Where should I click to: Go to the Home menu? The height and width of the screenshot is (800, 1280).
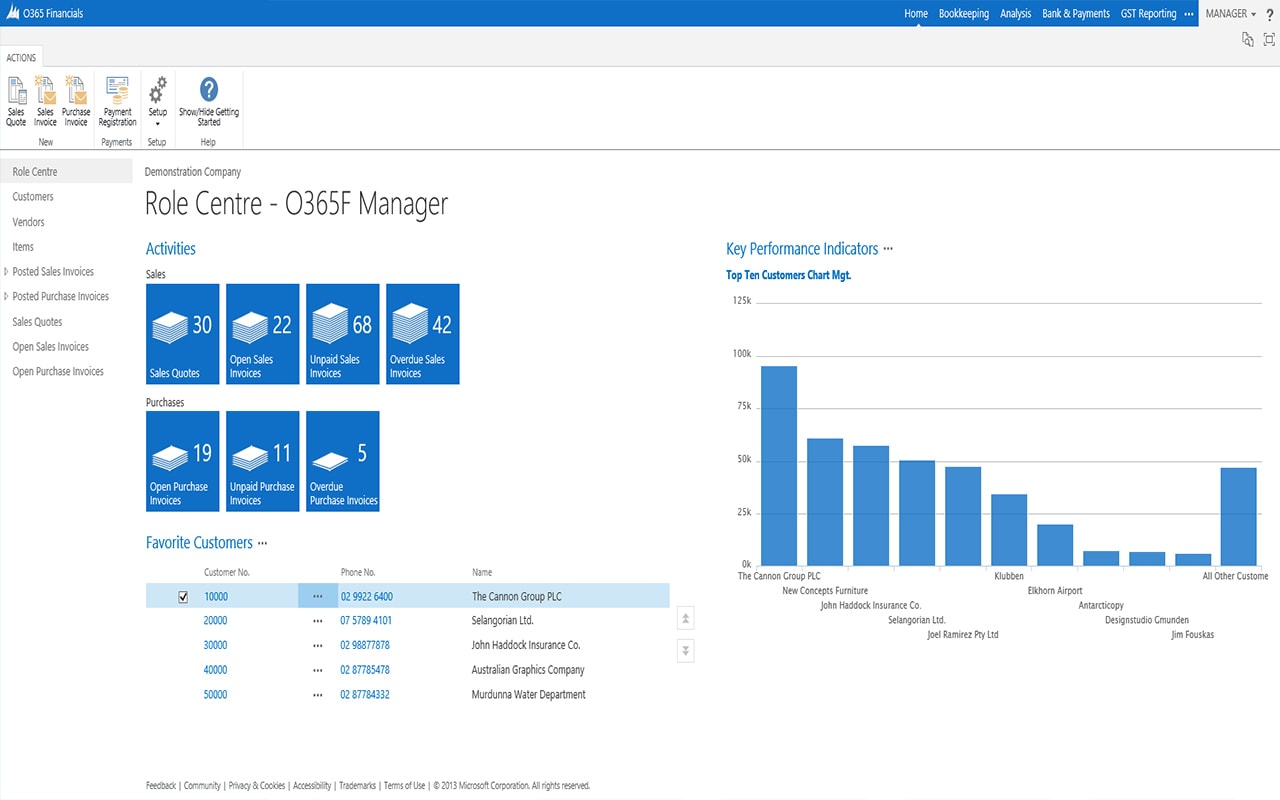916,14
